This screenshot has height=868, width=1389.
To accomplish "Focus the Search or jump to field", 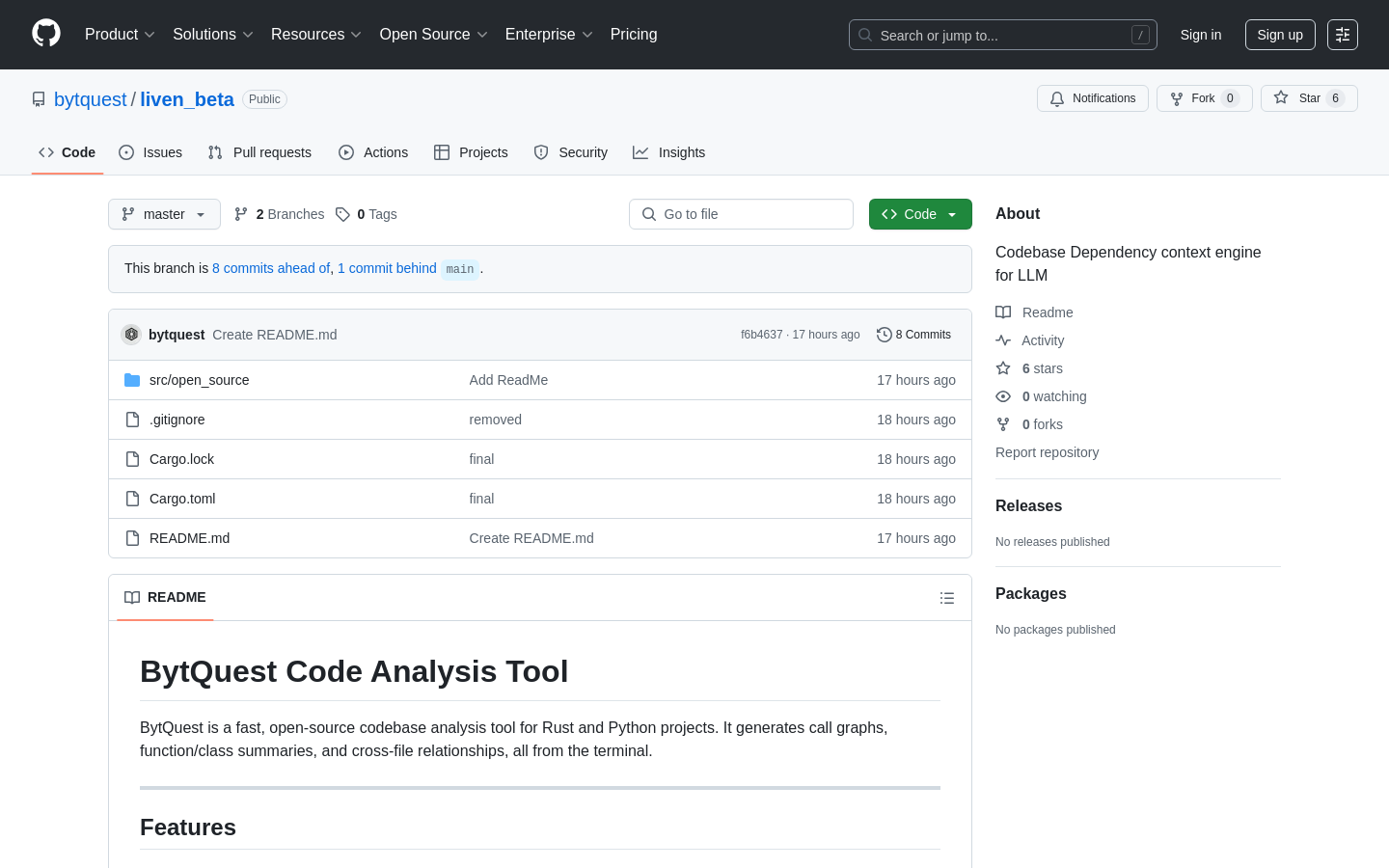I will click(x=1003, y=35).
